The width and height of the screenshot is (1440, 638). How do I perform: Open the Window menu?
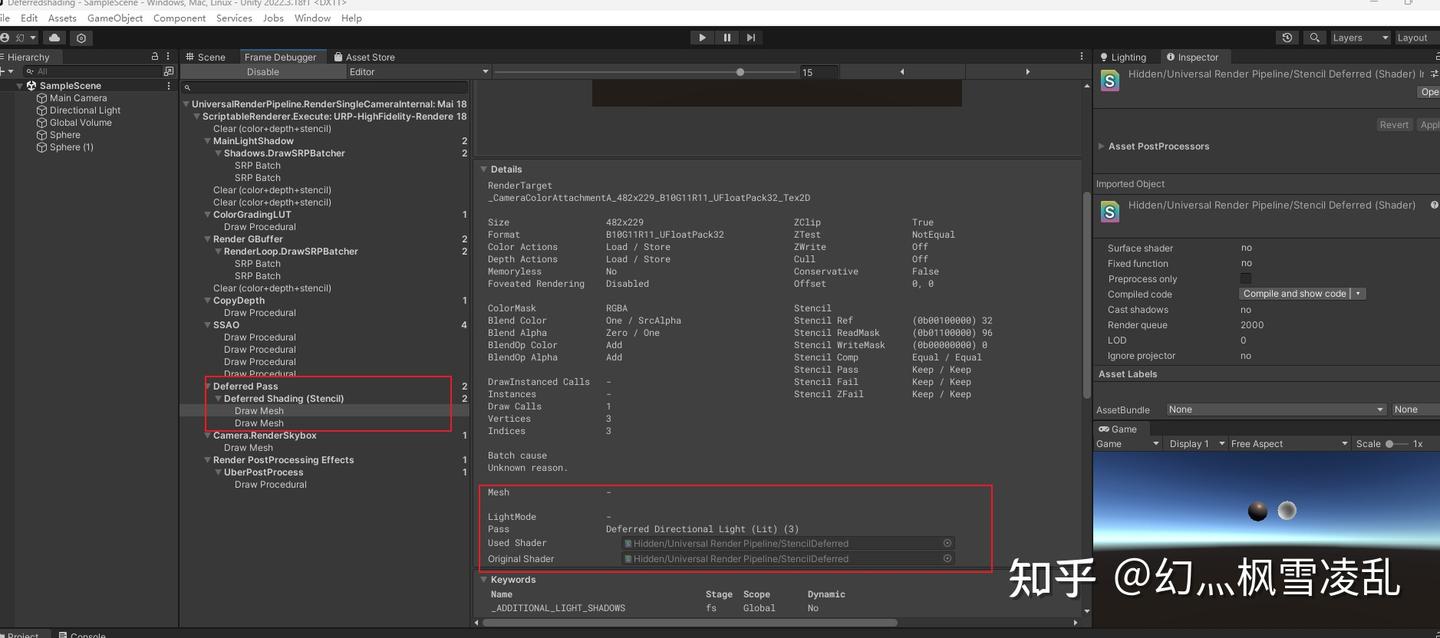coord(312,18)
